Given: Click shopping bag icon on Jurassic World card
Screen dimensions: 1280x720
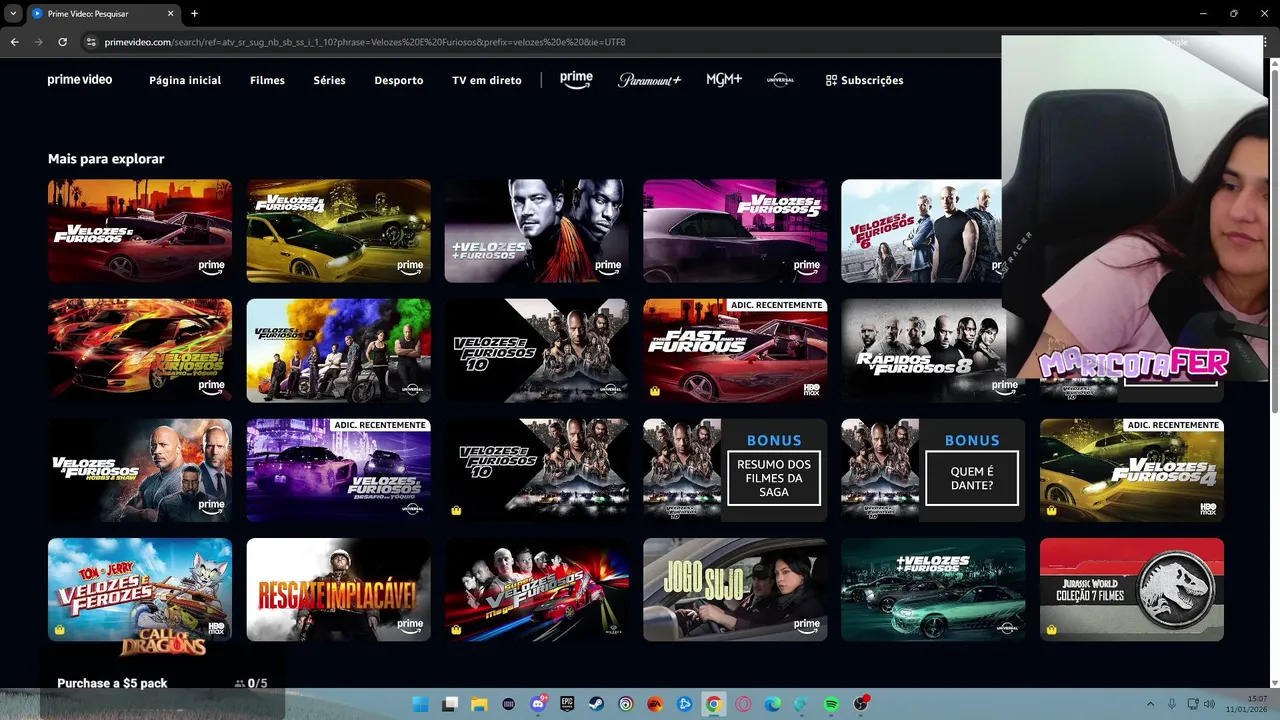Looking at the screenshot, I should (1052, 630).
